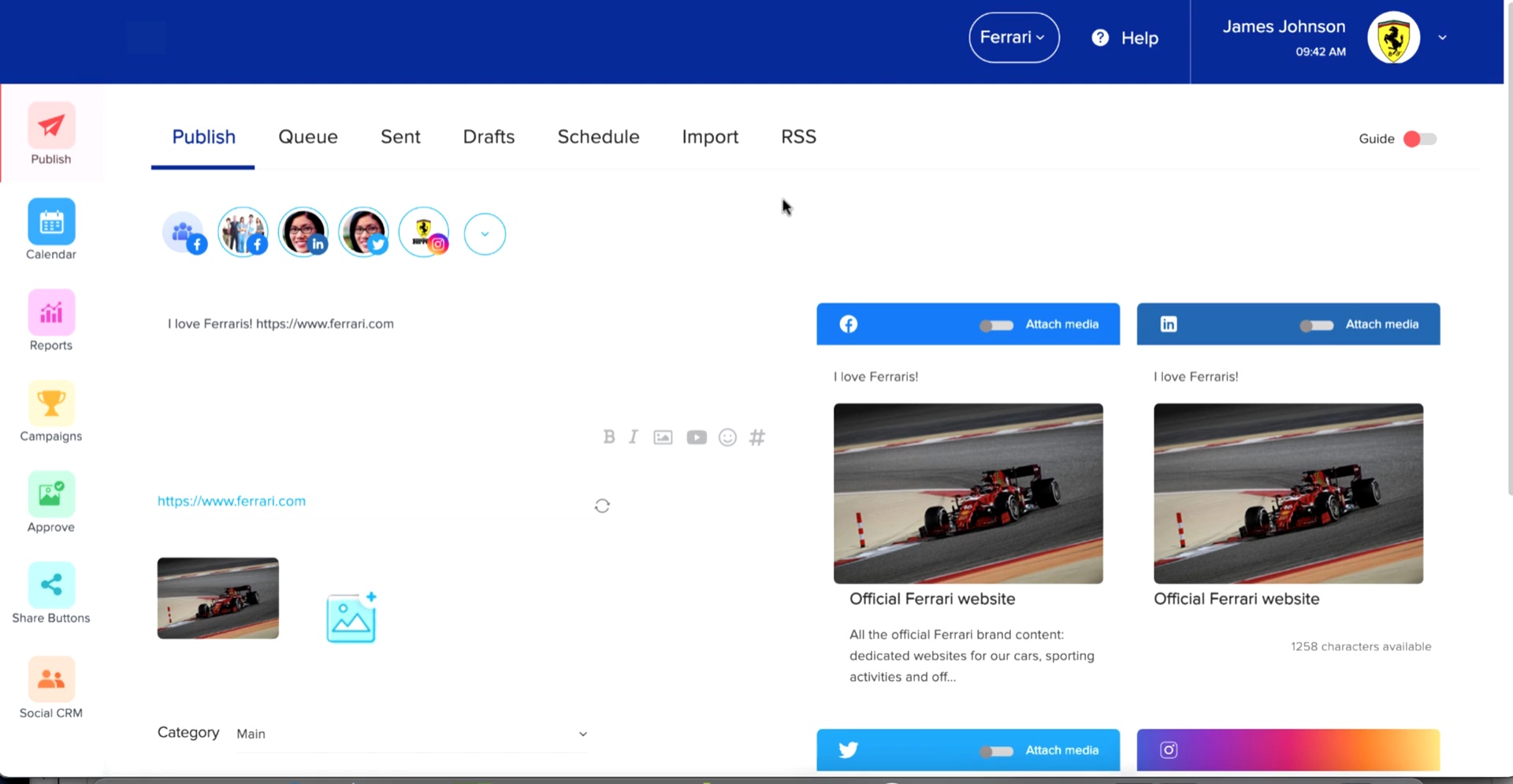Select the LinkedIn profile avatar

tap(303, 232)
